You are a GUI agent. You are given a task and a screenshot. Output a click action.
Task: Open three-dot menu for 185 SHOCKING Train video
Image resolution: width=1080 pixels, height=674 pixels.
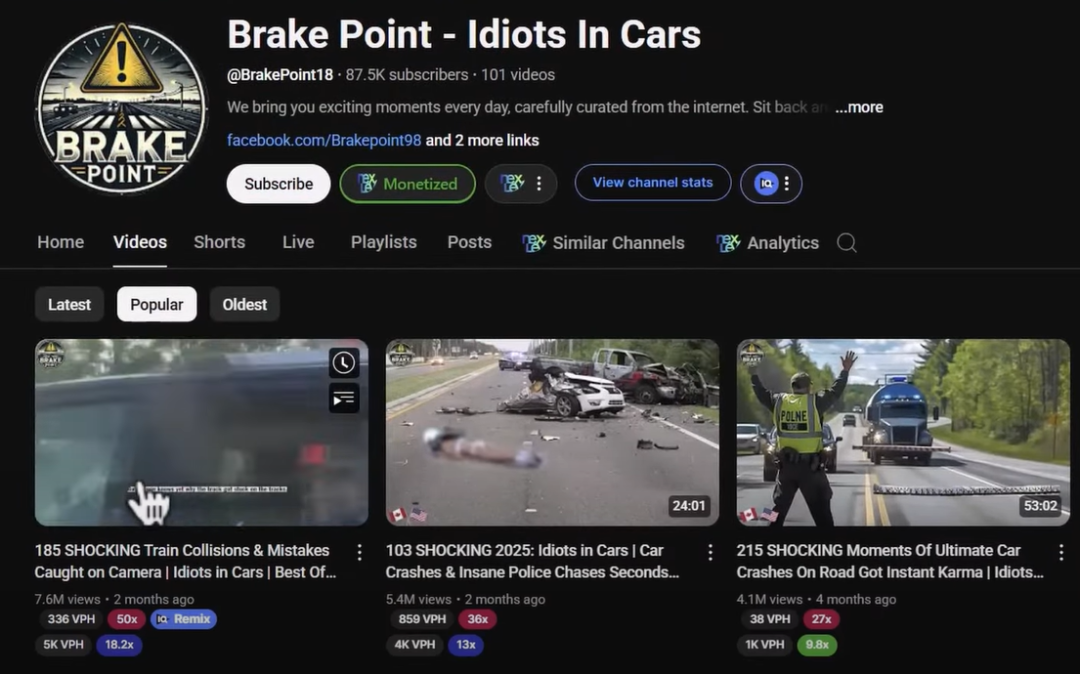pos(359,552)
